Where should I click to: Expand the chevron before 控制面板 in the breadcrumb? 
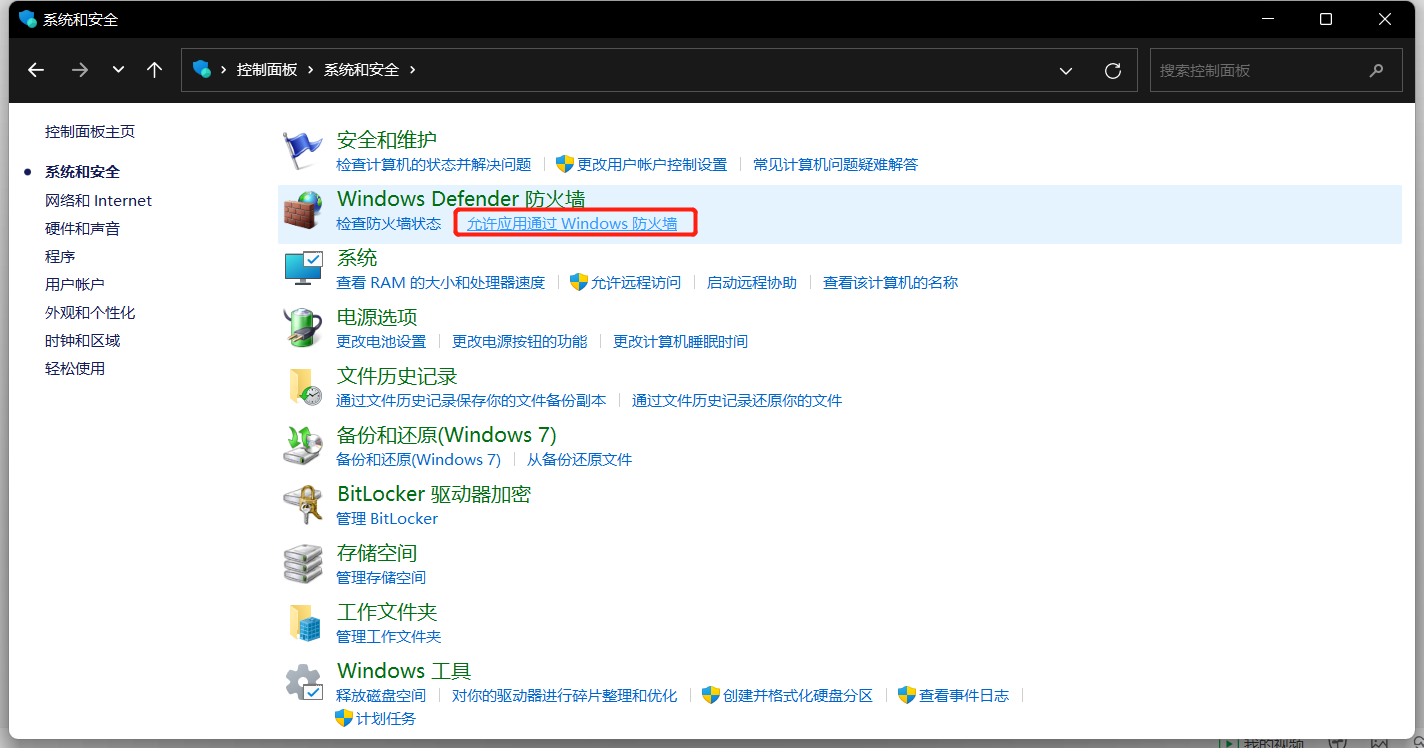pyautogui.click(x=224, y=70)
